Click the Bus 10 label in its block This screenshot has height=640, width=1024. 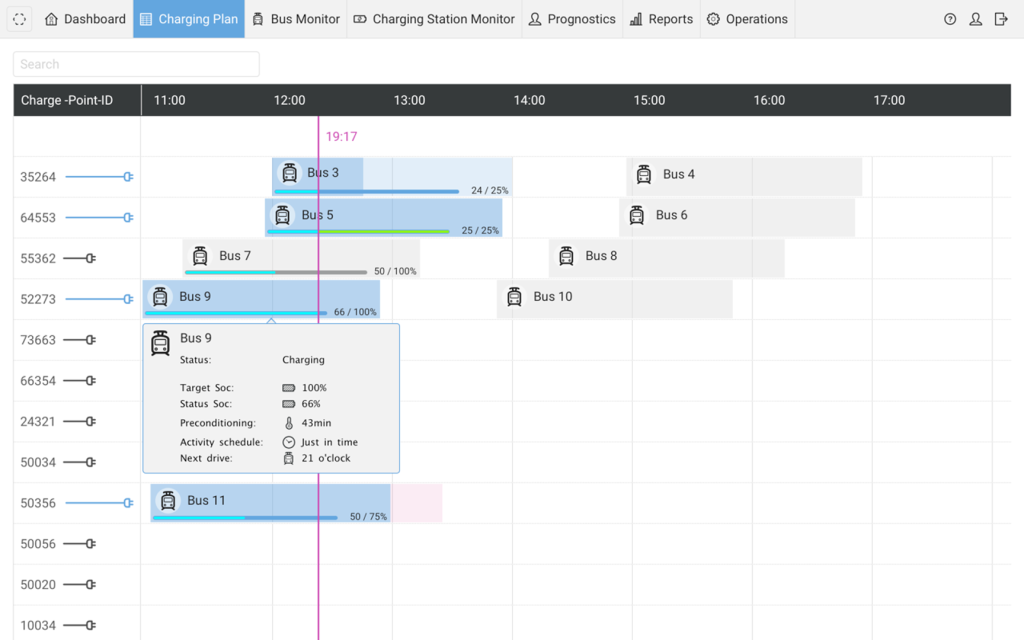pos(552,296)
